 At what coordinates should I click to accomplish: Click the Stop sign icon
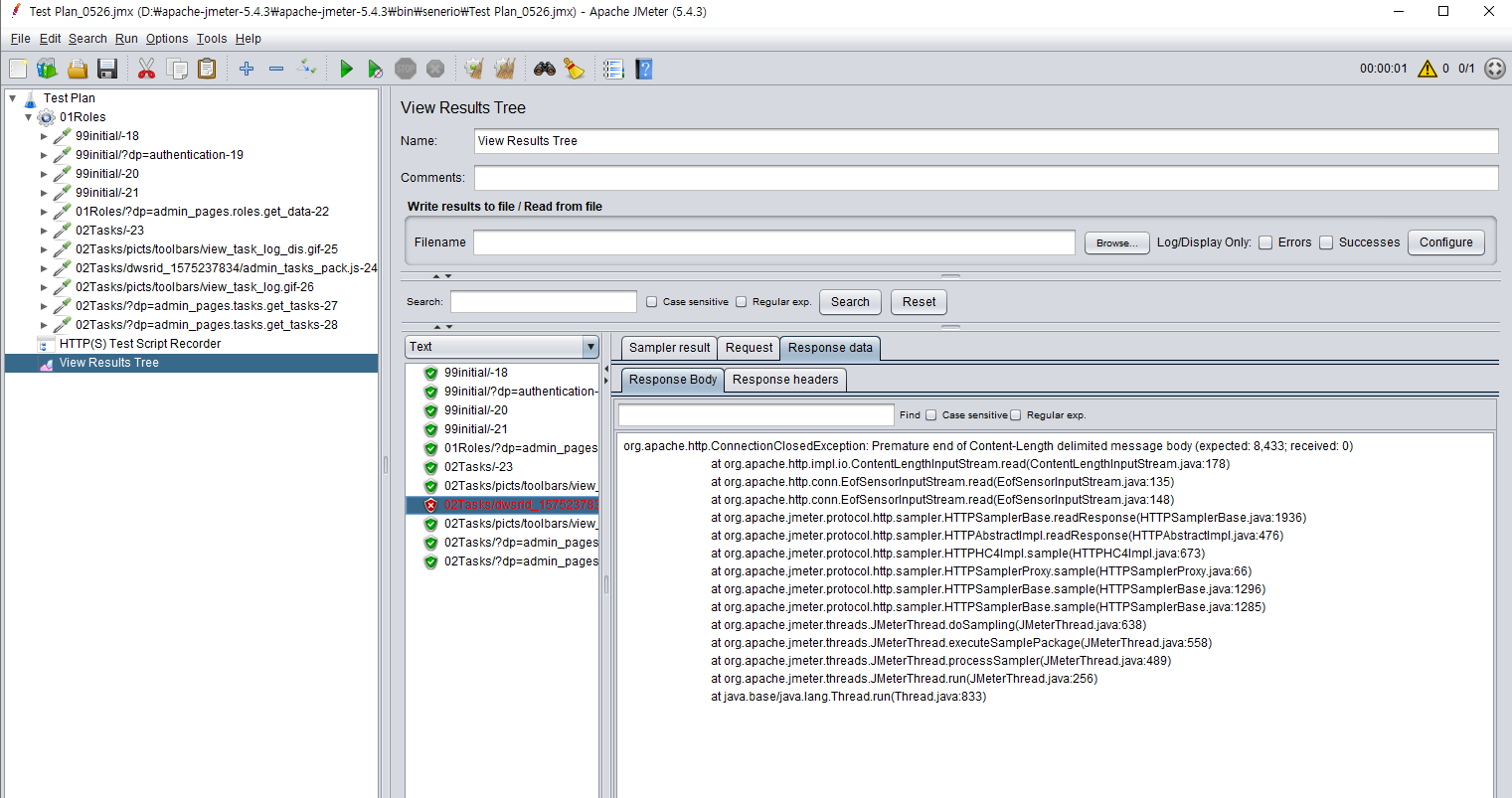pos(405,69)
